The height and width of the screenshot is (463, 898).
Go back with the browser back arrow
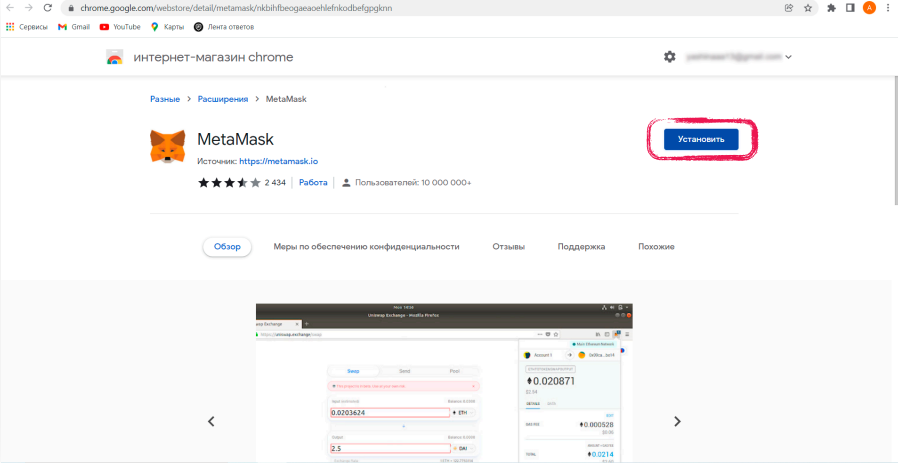tap(10, 9)
